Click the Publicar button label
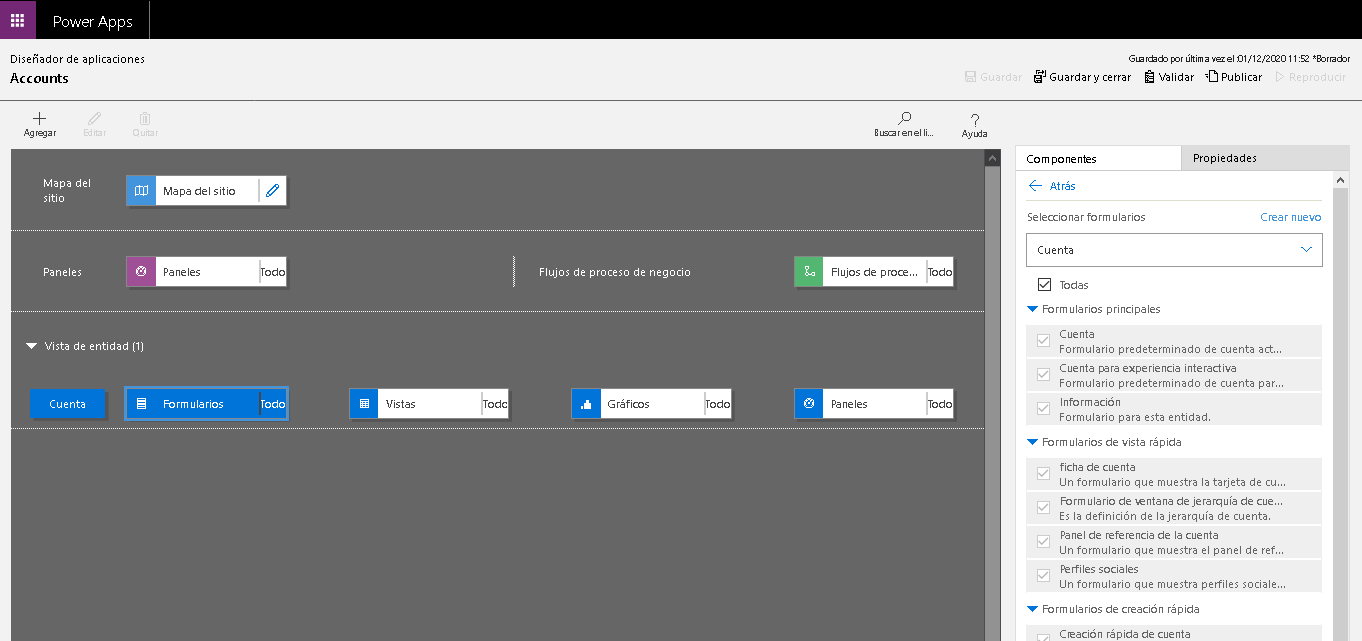 tap(1241, 77)
